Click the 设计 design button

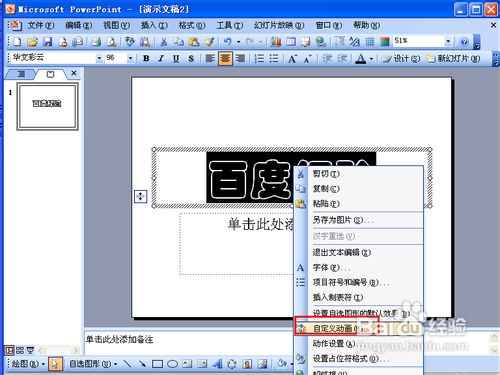[x=401, y=59]
